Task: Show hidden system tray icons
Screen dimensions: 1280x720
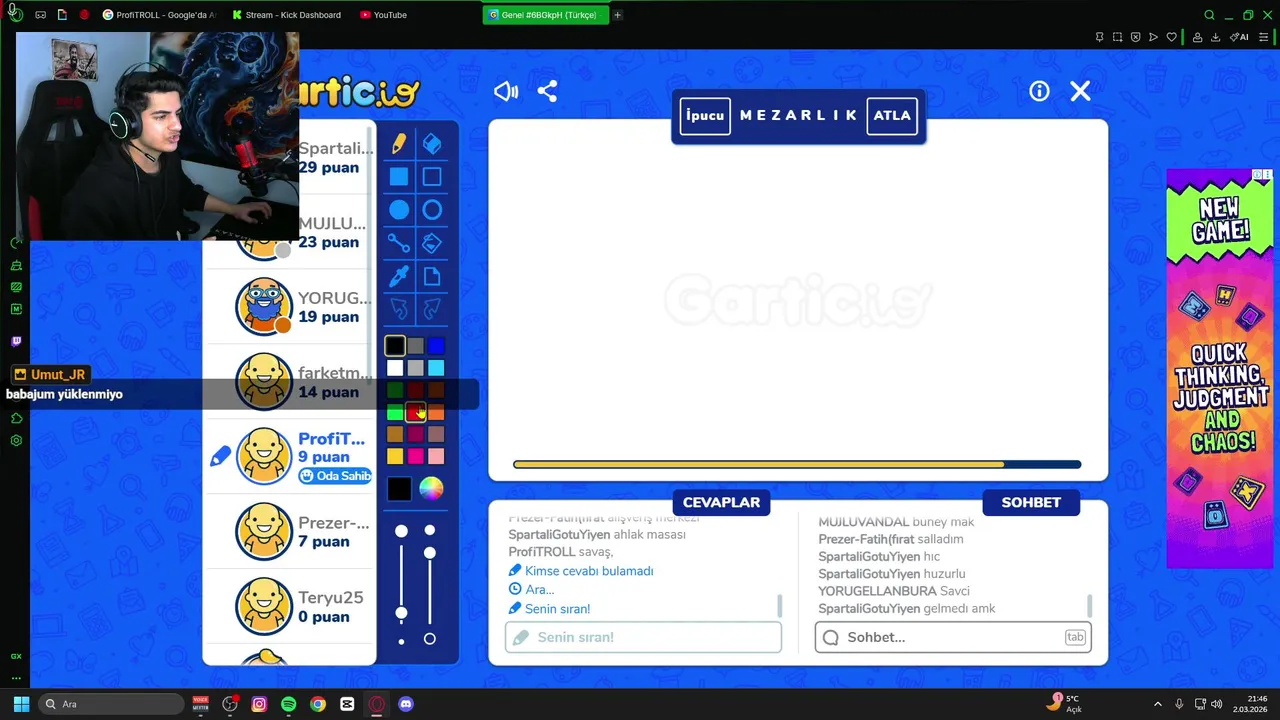Action: point(1158,704)
